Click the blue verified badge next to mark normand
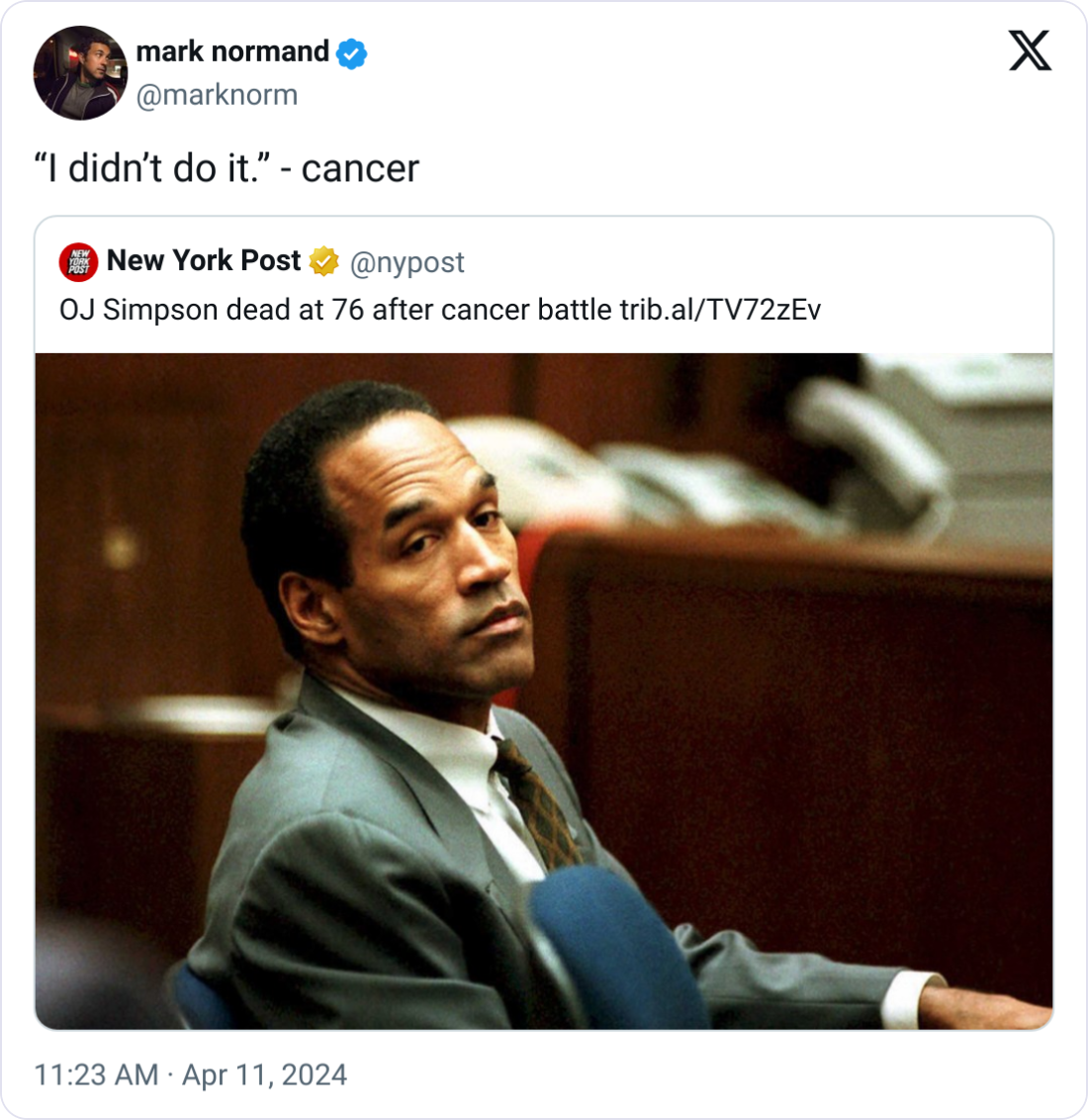 (x=352, y=53)
